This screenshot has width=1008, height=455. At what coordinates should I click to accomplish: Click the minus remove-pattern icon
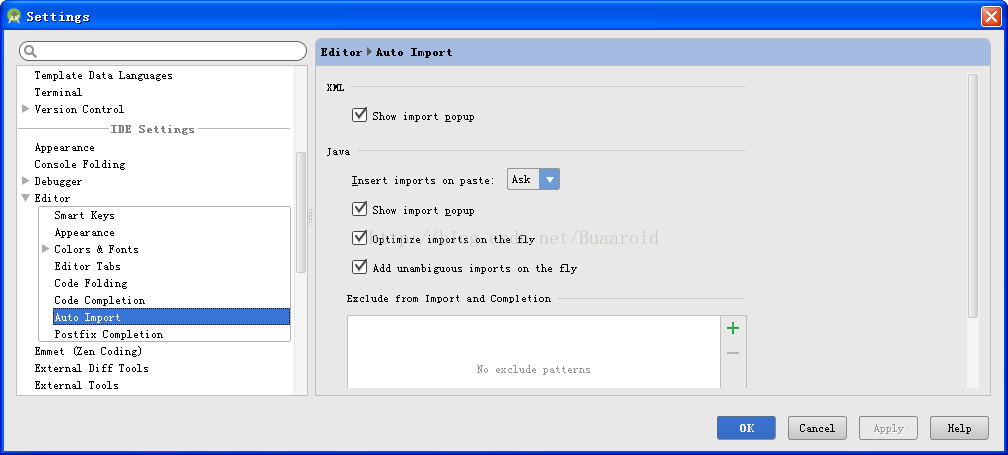click(733, 353)
